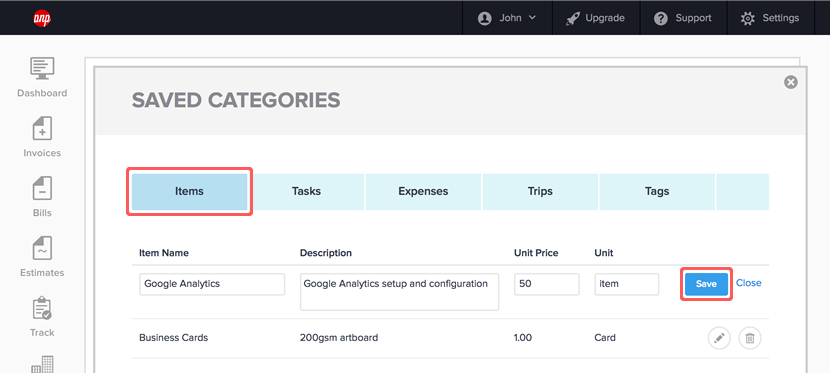The height and width of the screenshot is (373, 830).
Task: Click the Support question mark icon
Action: (661, 19)
